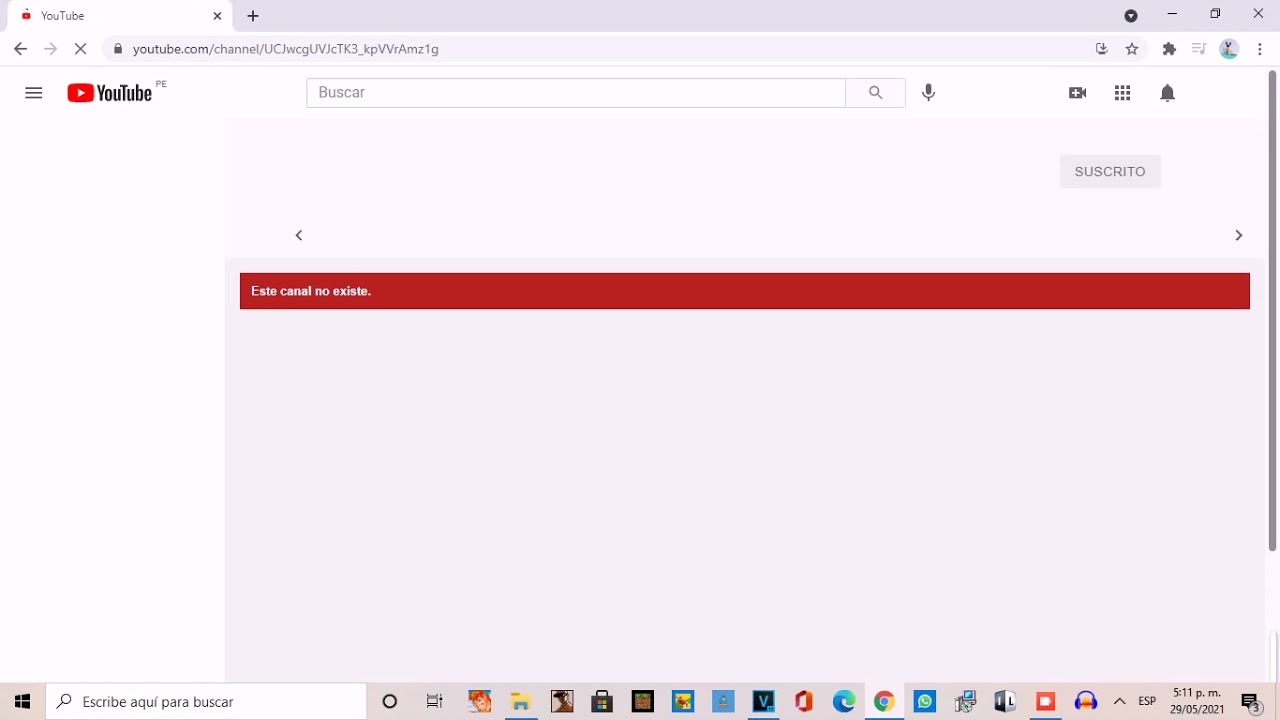Open the Chrome extensions puzzle icon

1169,49
